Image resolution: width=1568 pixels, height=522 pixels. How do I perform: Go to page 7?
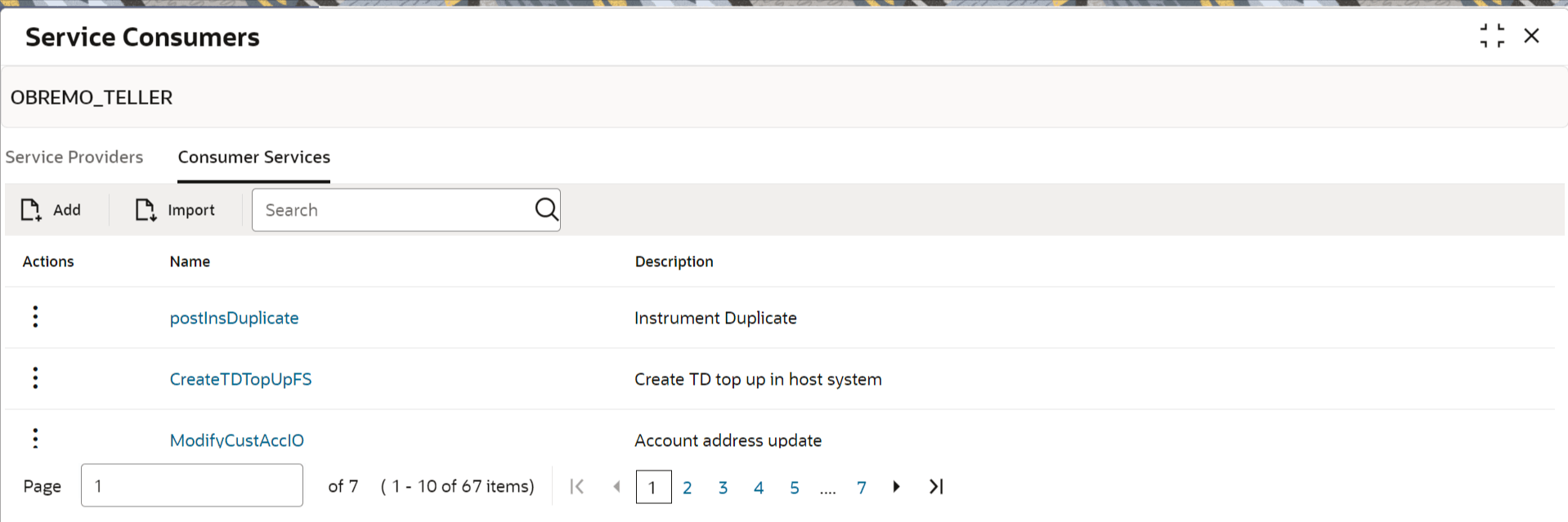(862, 488)
